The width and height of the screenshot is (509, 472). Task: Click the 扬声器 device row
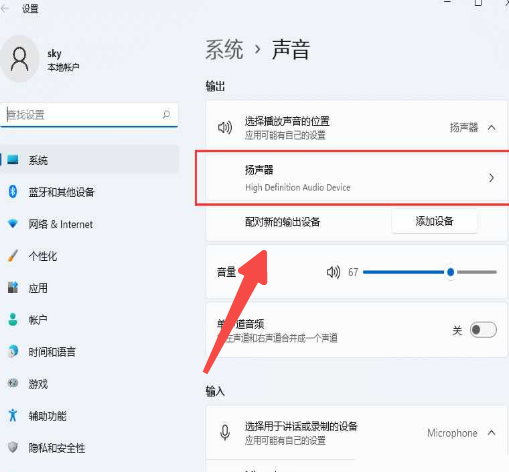coord(357,178)
